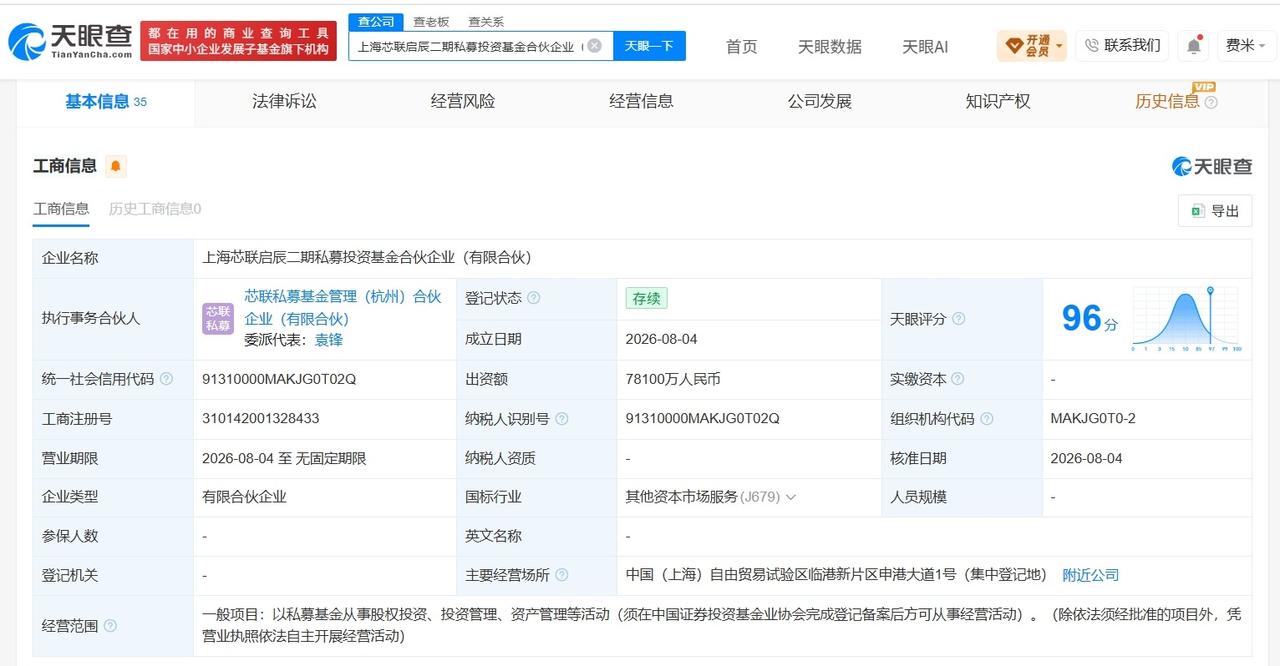
Task: Click help icon next to 登记状态
Action: [x=533, y=298]
